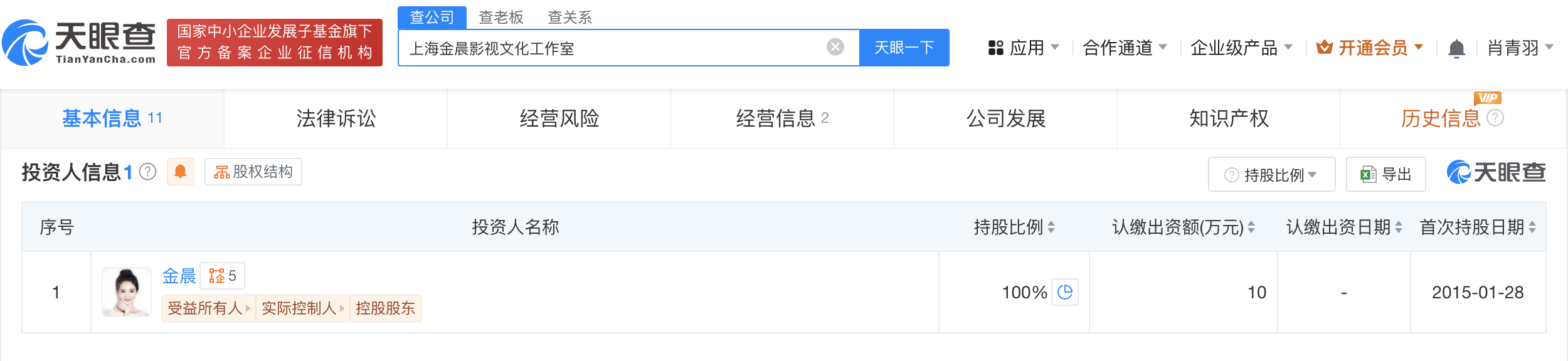Clear the search box text
The image size is (1568, 361).
(x=835, y=47)
